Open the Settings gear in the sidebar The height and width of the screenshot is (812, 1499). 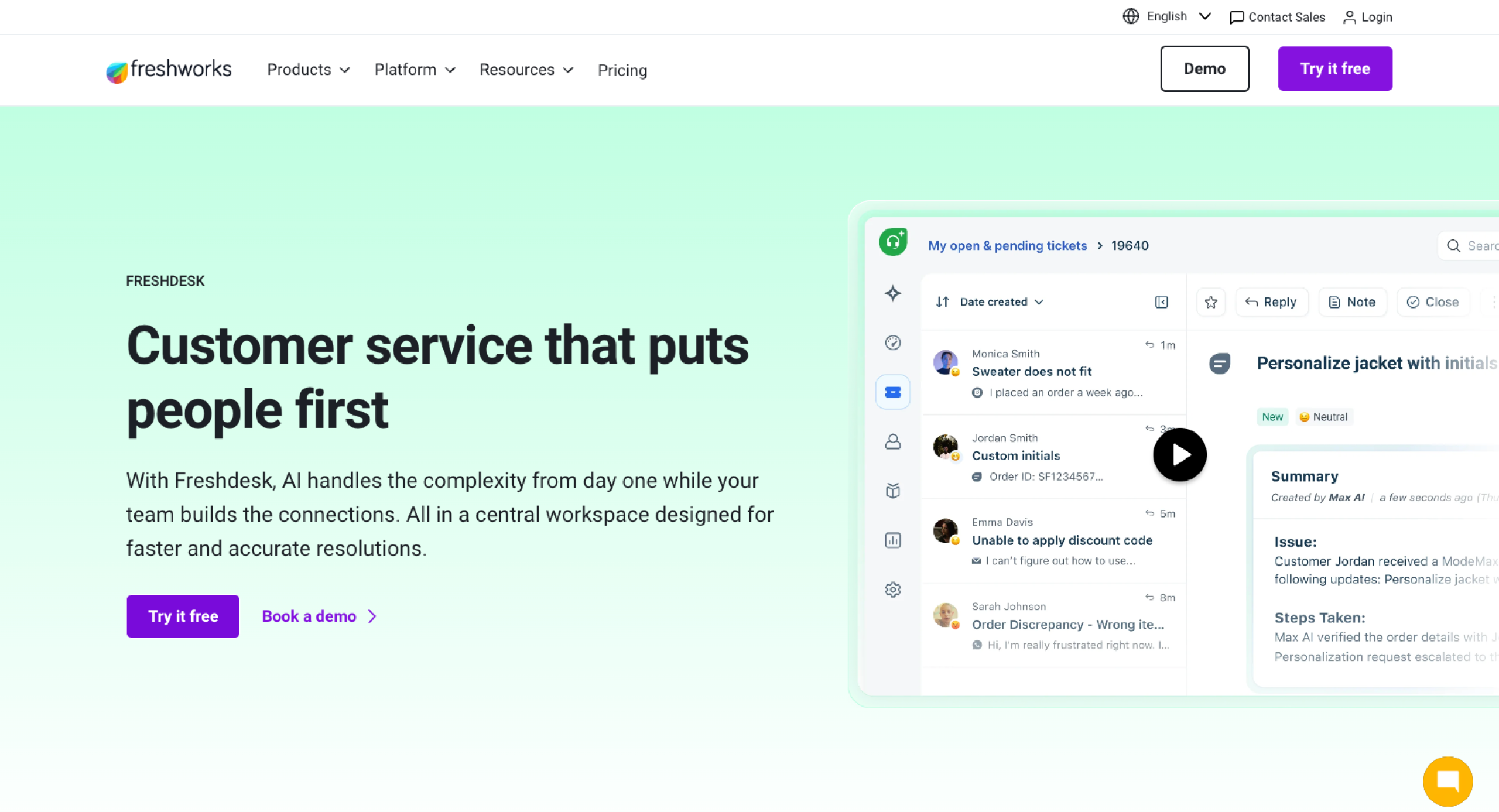coord(892,590)
